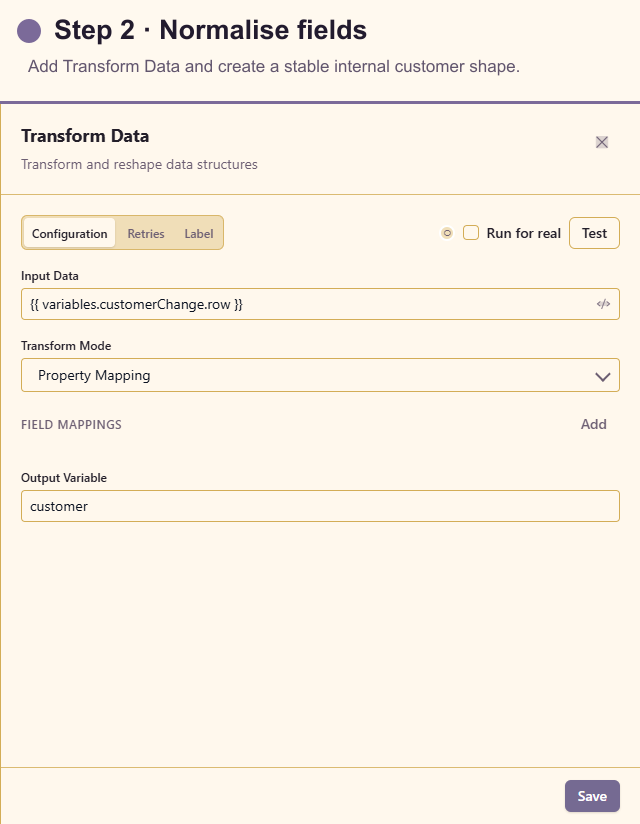Enable the Run for real checkbox
Image resolution: width=640 pixels, height=824 pixels.
point(471,233)
